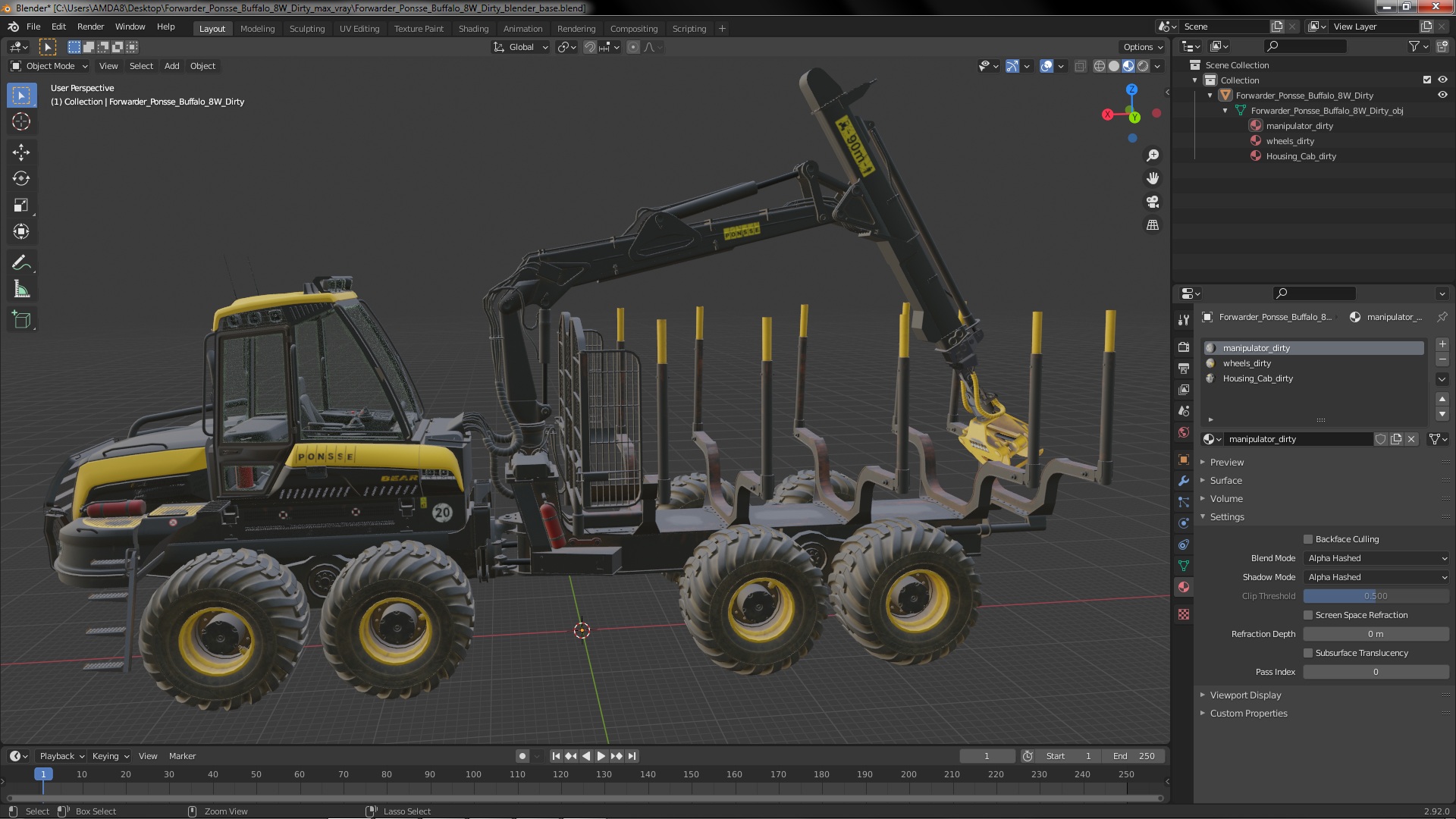The width and height of the screenshot is (1456, 819).
Task: Open the Keying popover
Action: [x=110, y=756]
